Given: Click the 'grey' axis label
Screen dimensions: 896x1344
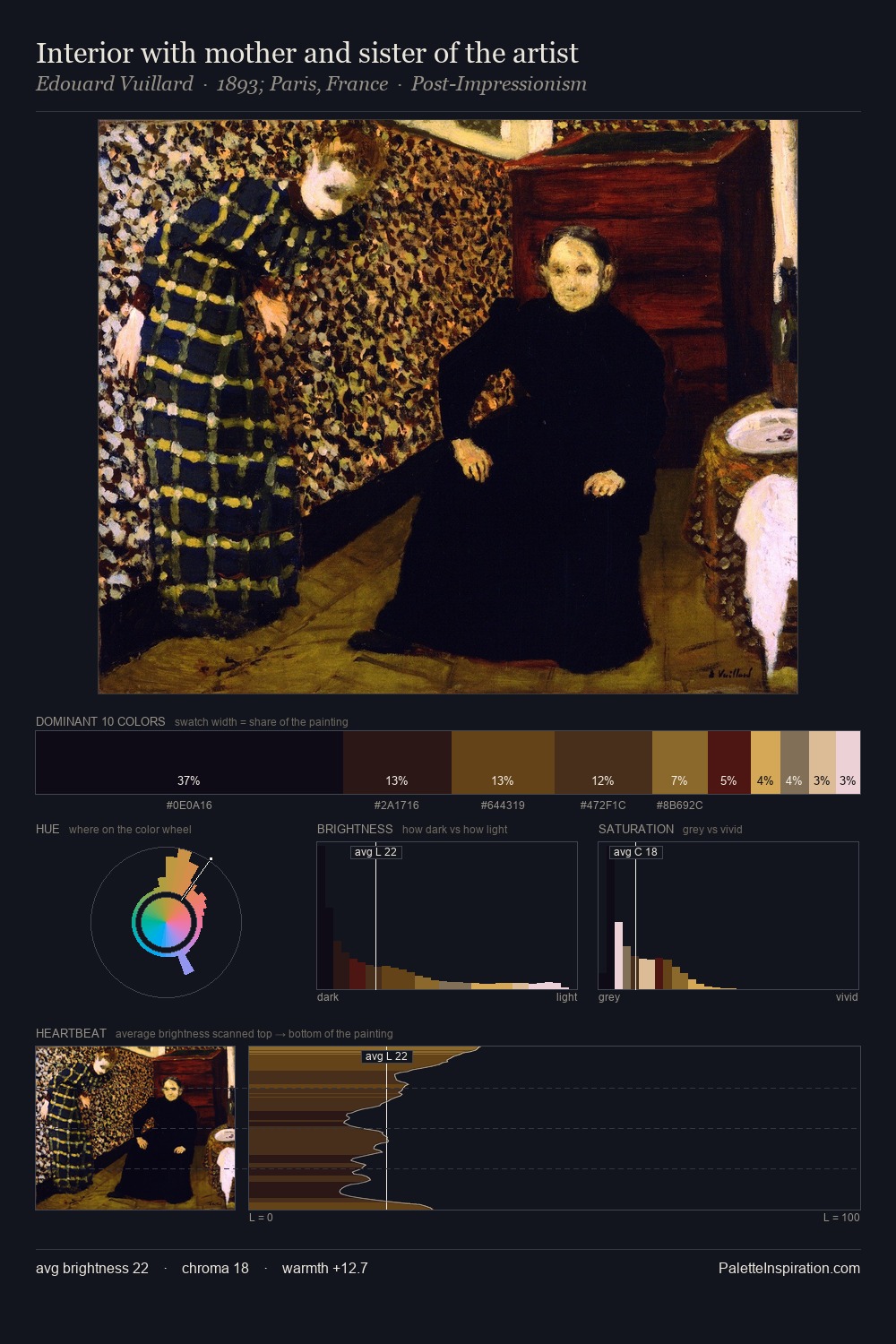Looking at the screenshot, I should pyautogui.click(x=609, y=997).
